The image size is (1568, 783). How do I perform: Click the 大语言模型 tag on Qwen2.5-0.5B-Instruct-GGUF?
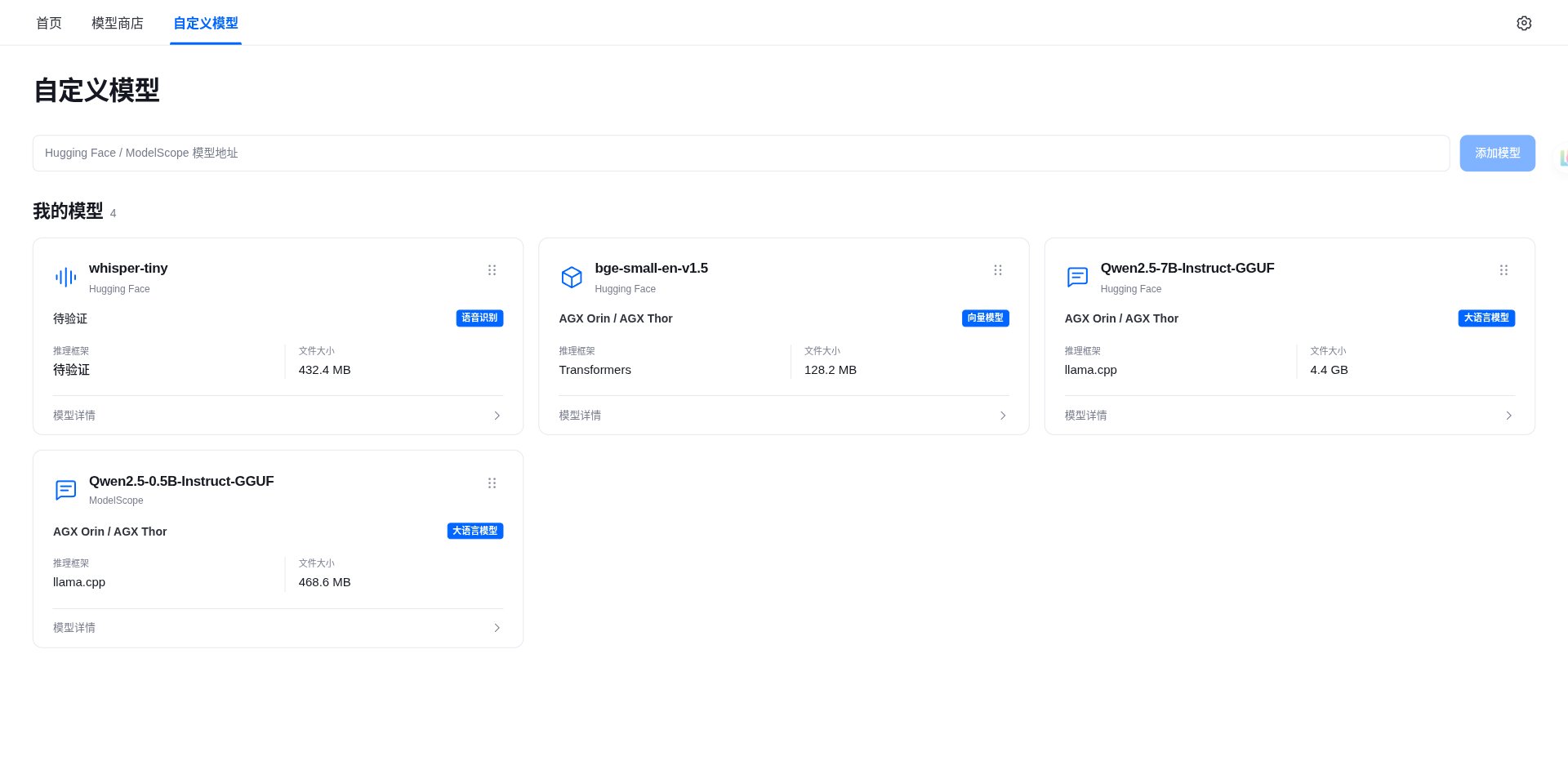[x=475, y=531]
